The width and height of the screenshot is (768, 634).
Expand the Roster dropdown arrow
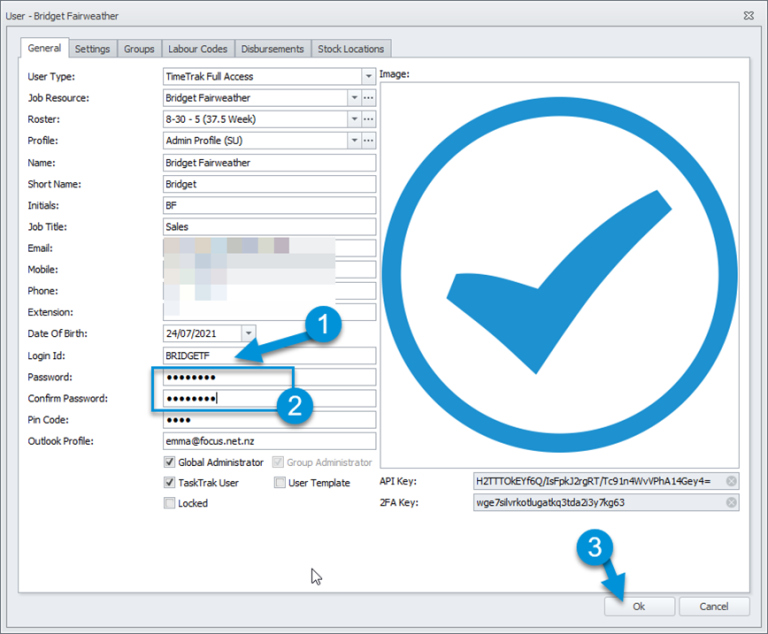point(354,119)
